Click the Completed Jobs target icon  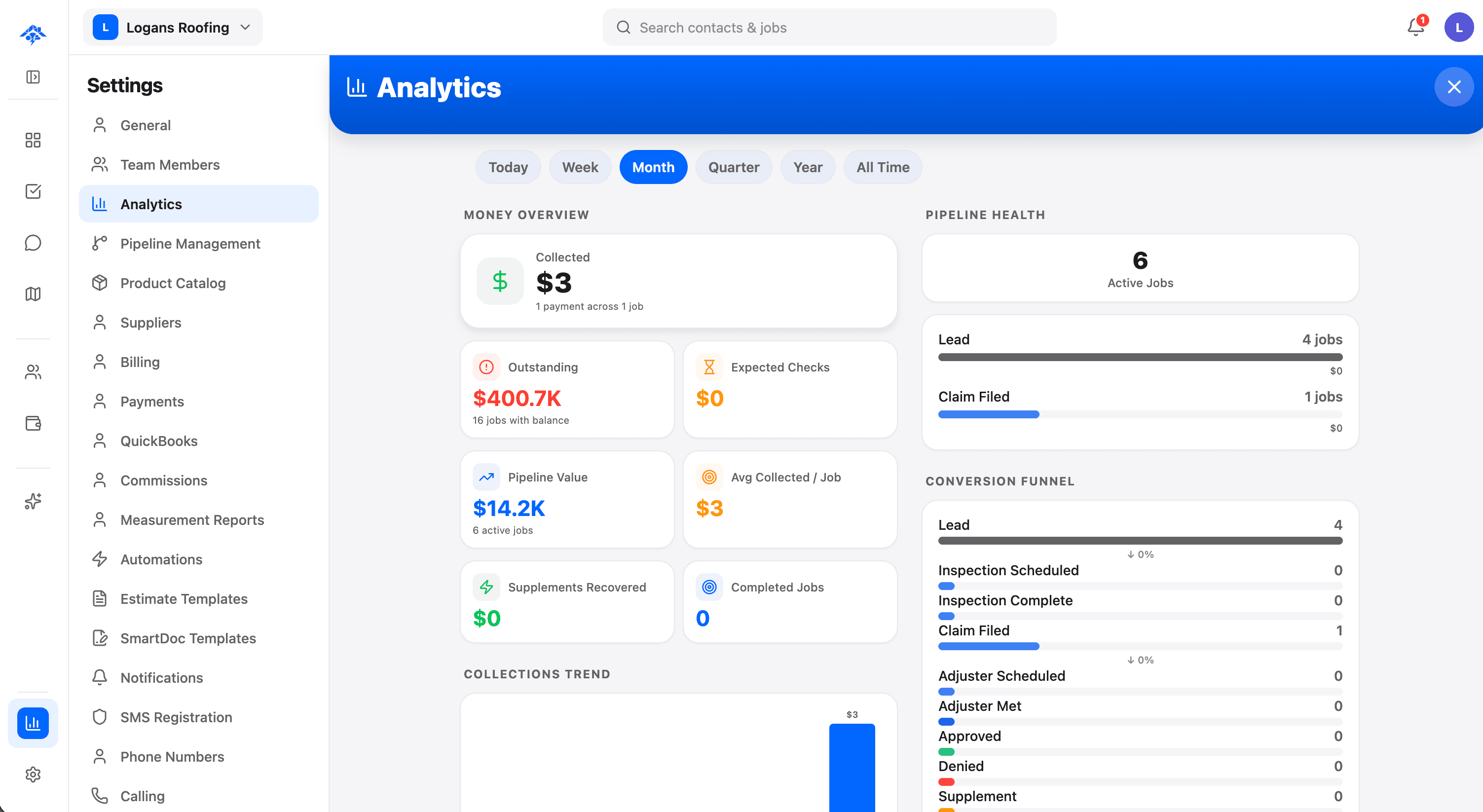[709, 587]
